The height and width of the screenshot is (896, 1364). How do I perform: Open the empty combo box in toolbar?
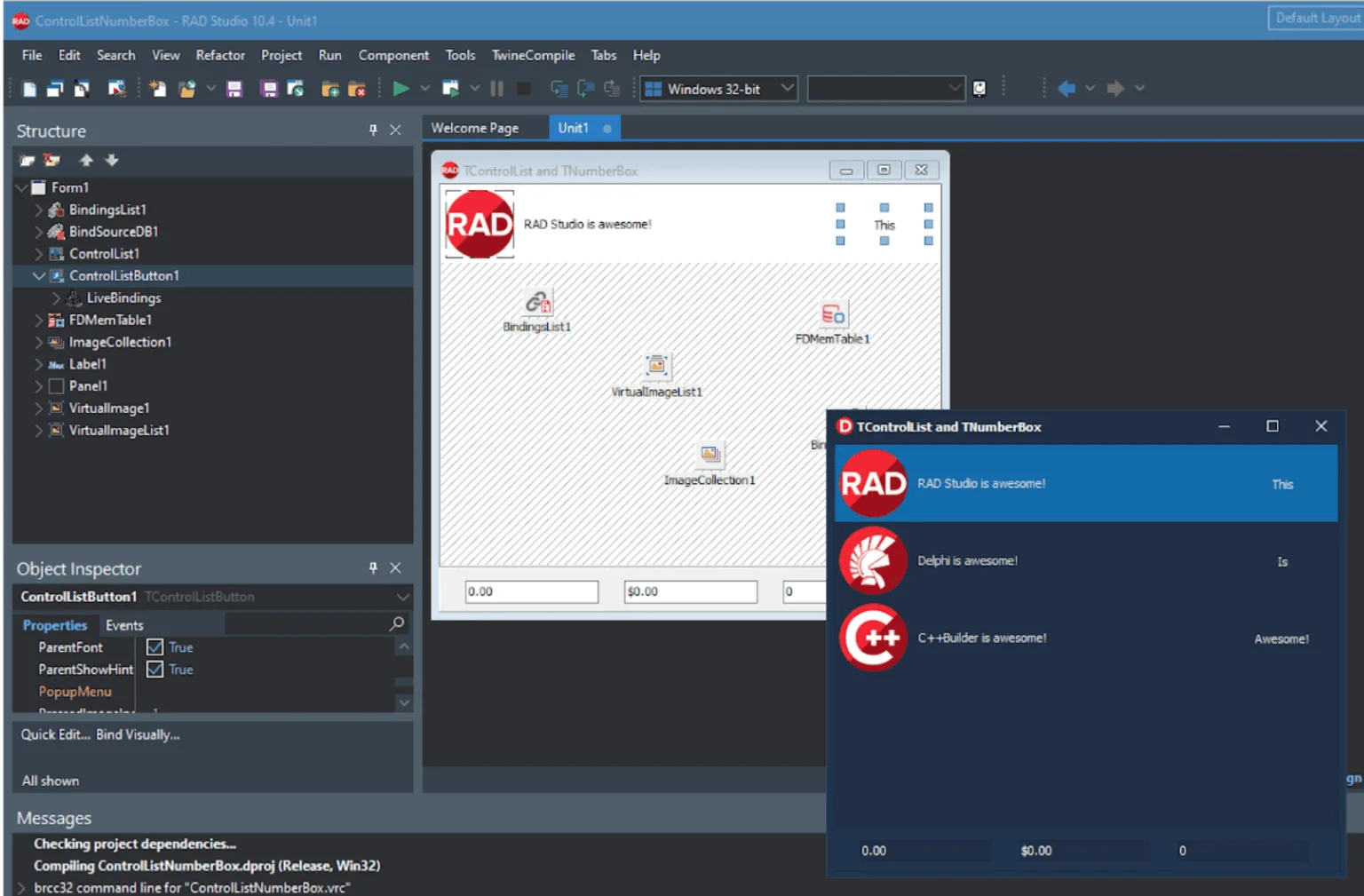point(885,89)
